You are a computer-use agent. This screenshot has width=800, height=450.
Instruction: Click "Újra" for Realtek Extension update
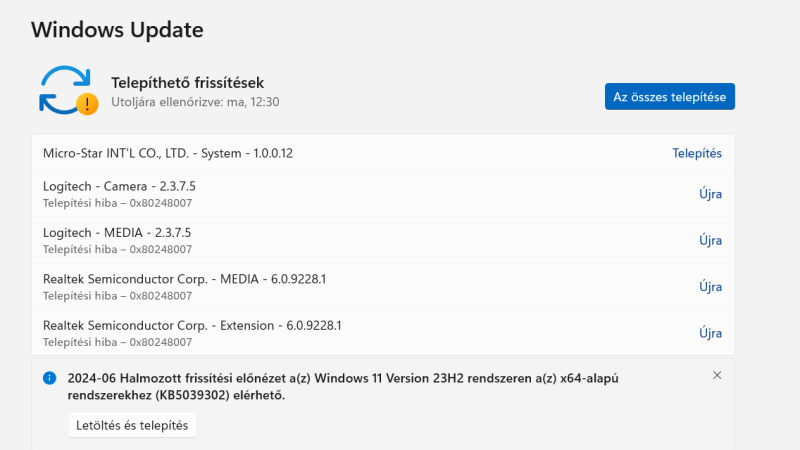tap(710, 333)
